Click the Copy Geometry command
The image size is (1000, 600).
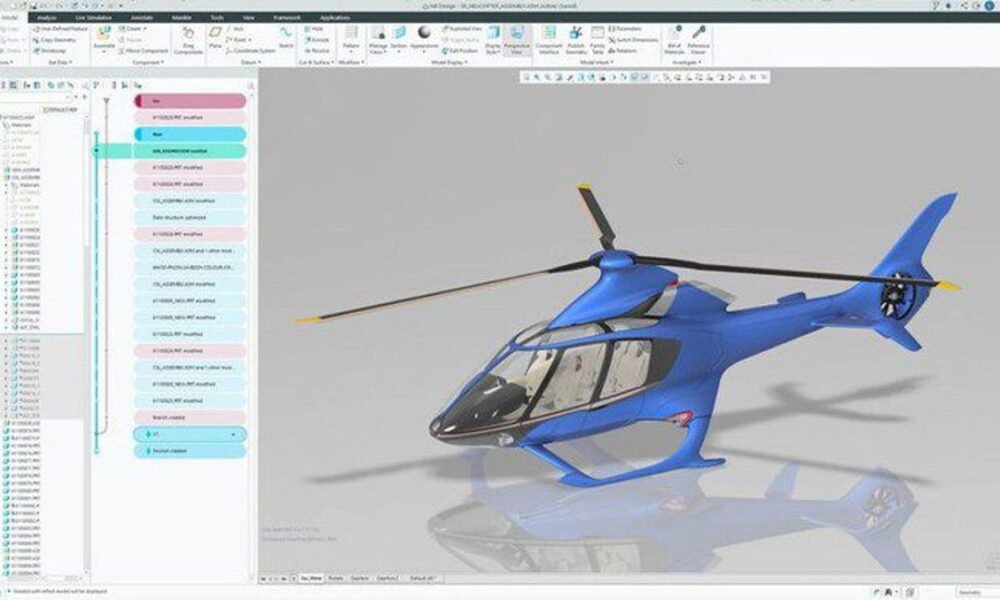click(54, 40)
